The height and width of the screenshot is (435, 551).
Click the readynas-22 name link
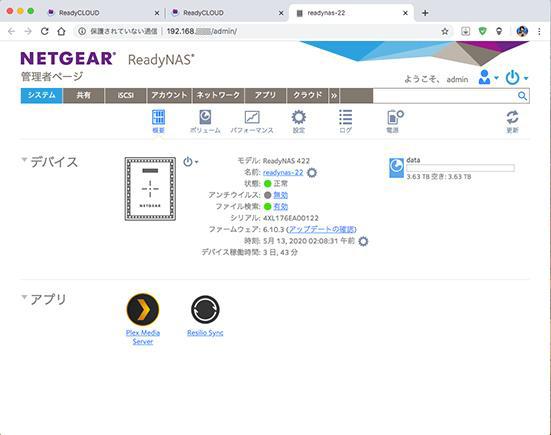click(283, 173)
